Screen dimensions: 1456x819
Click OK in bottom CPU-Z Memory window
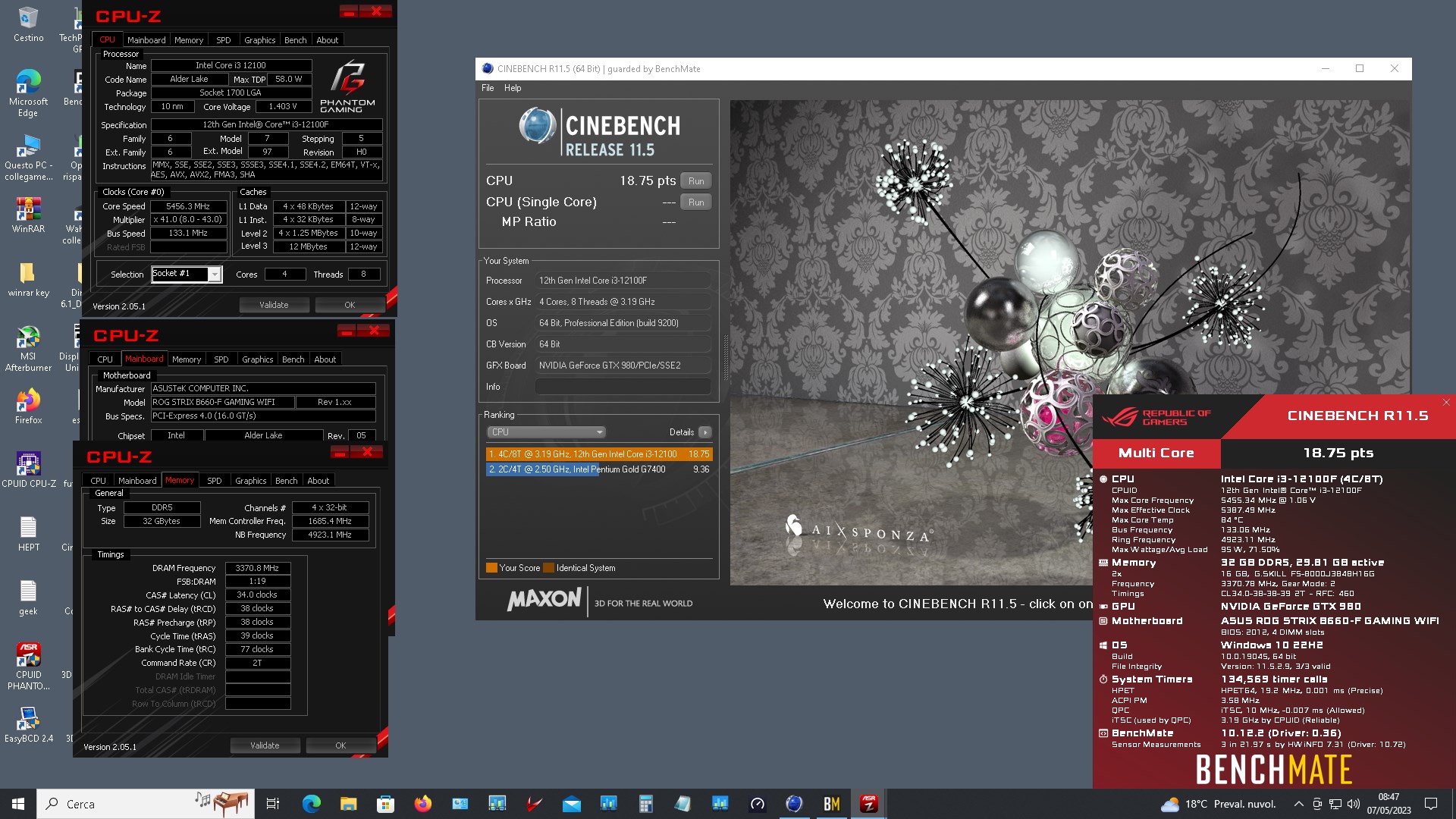tap(340, 745)
